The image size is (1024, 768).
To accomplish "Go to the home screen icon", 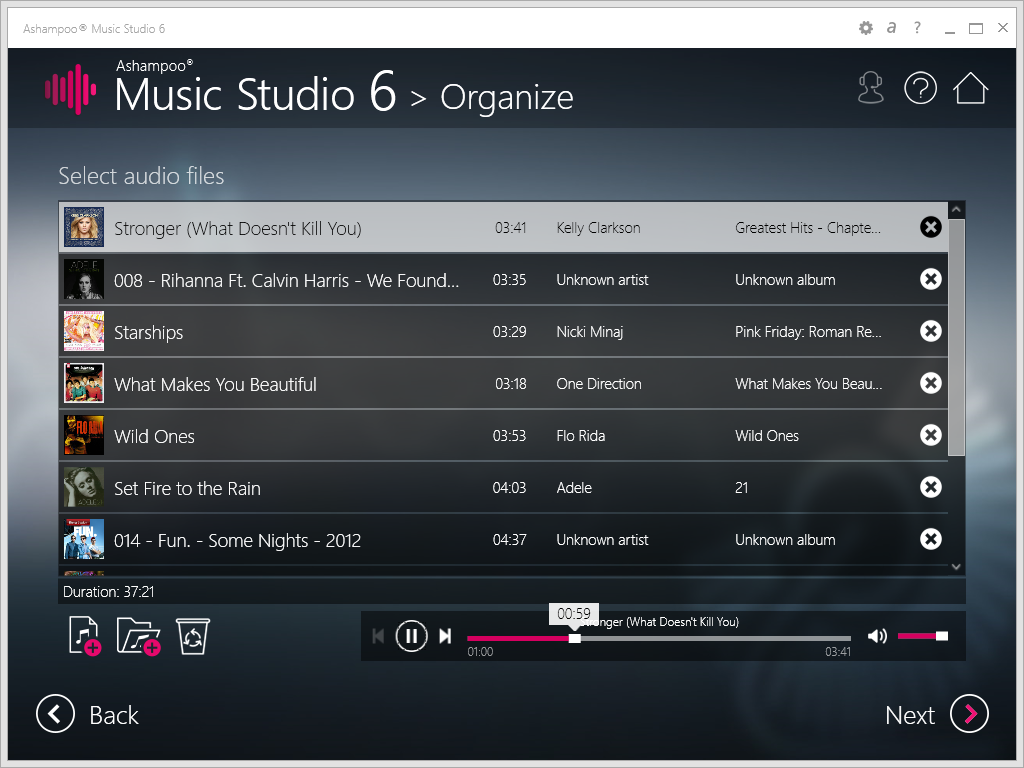I will [970, 88].
